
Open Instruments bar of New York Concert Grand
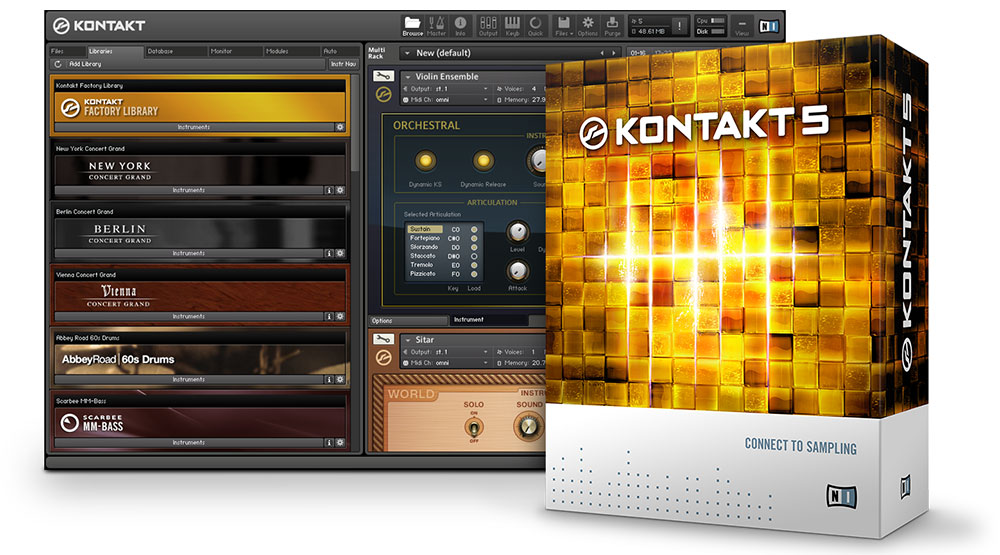click(189, 190)
